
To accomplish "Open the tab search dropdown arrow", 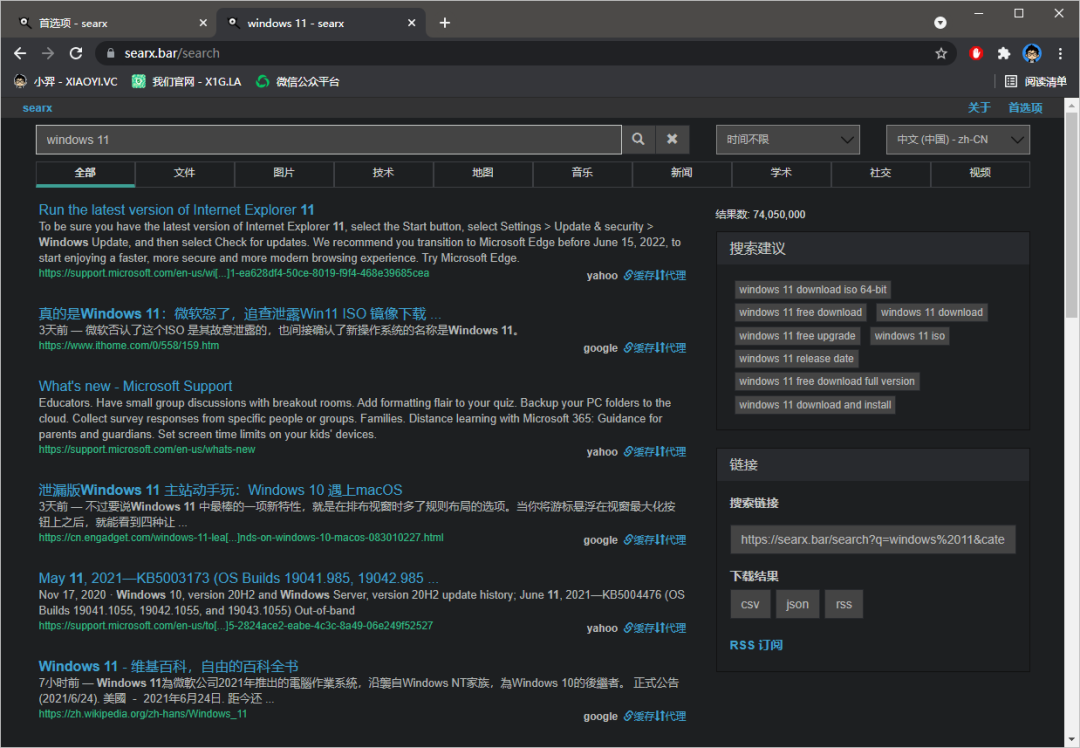I will [x=940, y=23].
